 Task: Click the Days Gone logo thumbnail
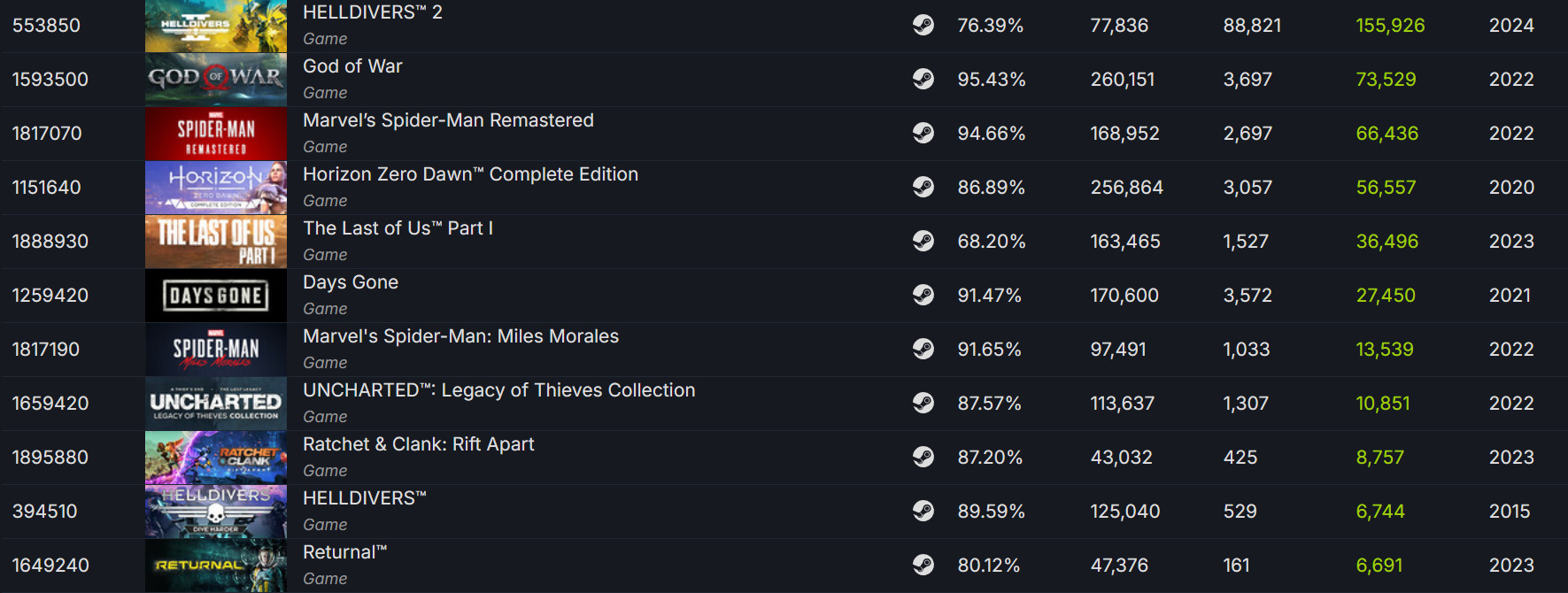[x=216, y=296]
